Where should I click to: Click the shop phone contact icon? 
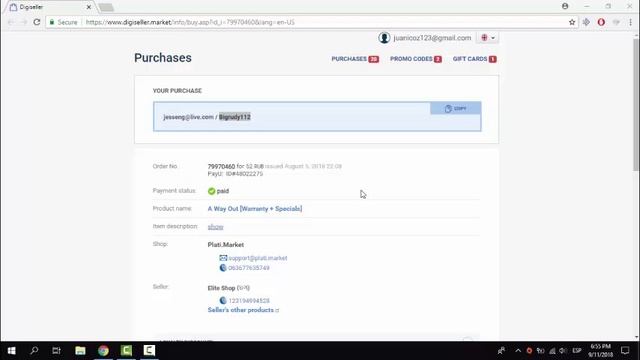[x=223, y=268]
